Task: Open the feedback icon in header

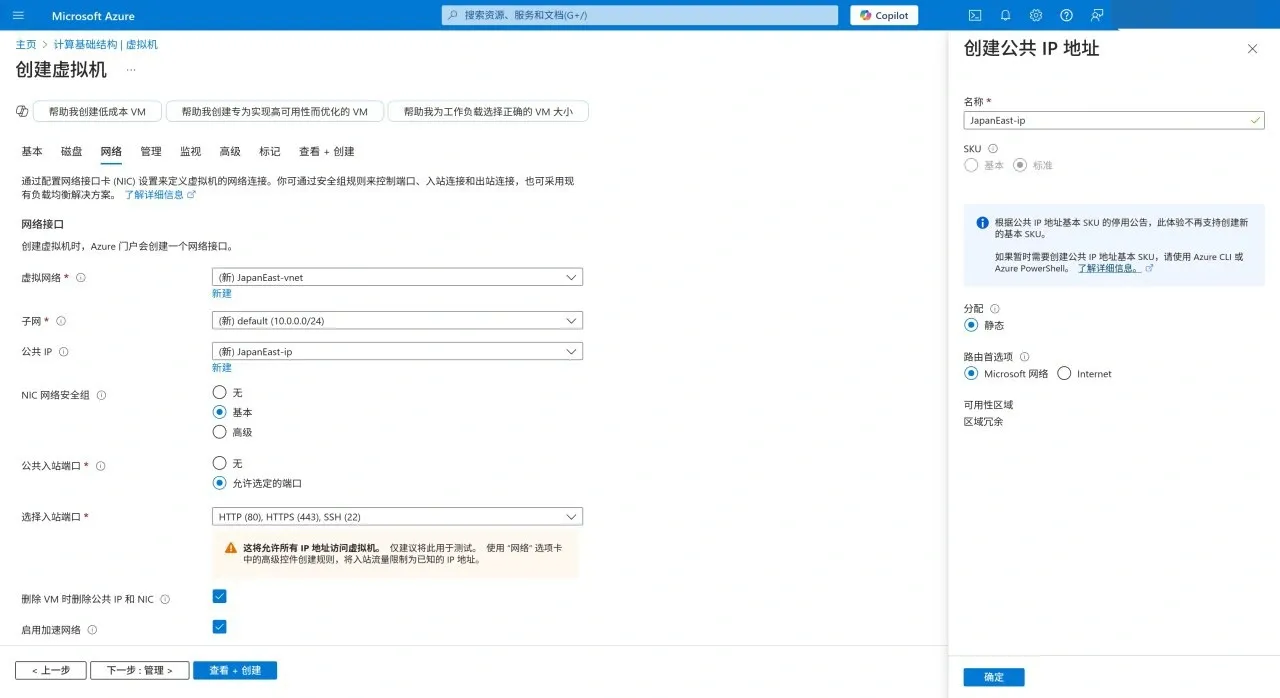Action: click(x=1097, y=15)
